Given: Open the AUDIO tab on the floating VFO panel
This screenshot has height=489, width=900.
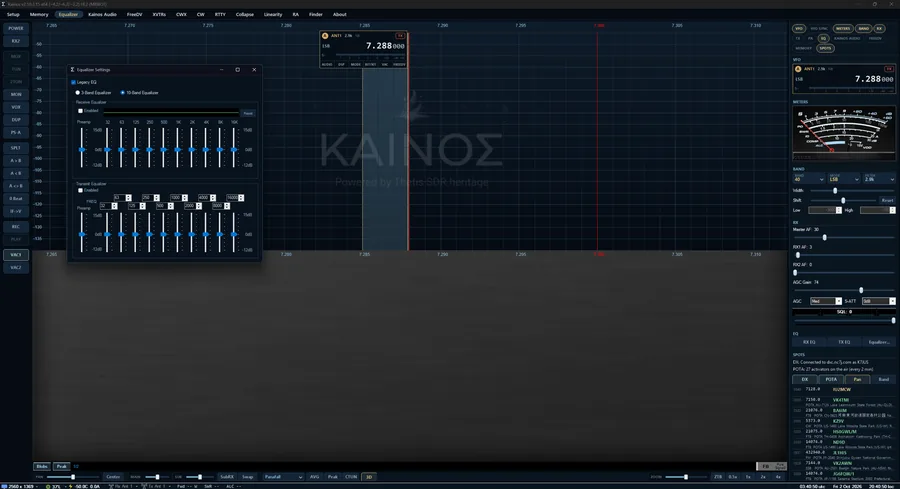Looking at the screenshot, I should click(x=327, y=64).
